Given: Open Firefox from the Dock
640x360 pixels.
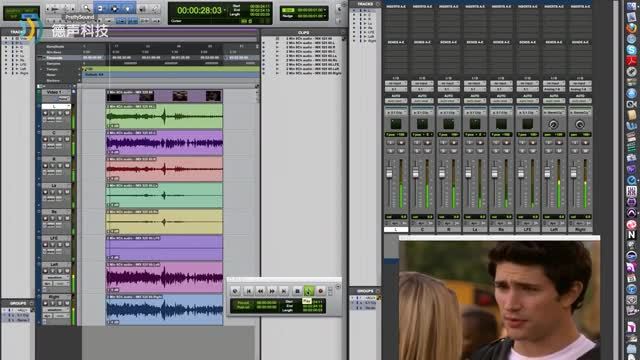Looking at the screenshot, I should pyautogui.click(x=632, y=28).
